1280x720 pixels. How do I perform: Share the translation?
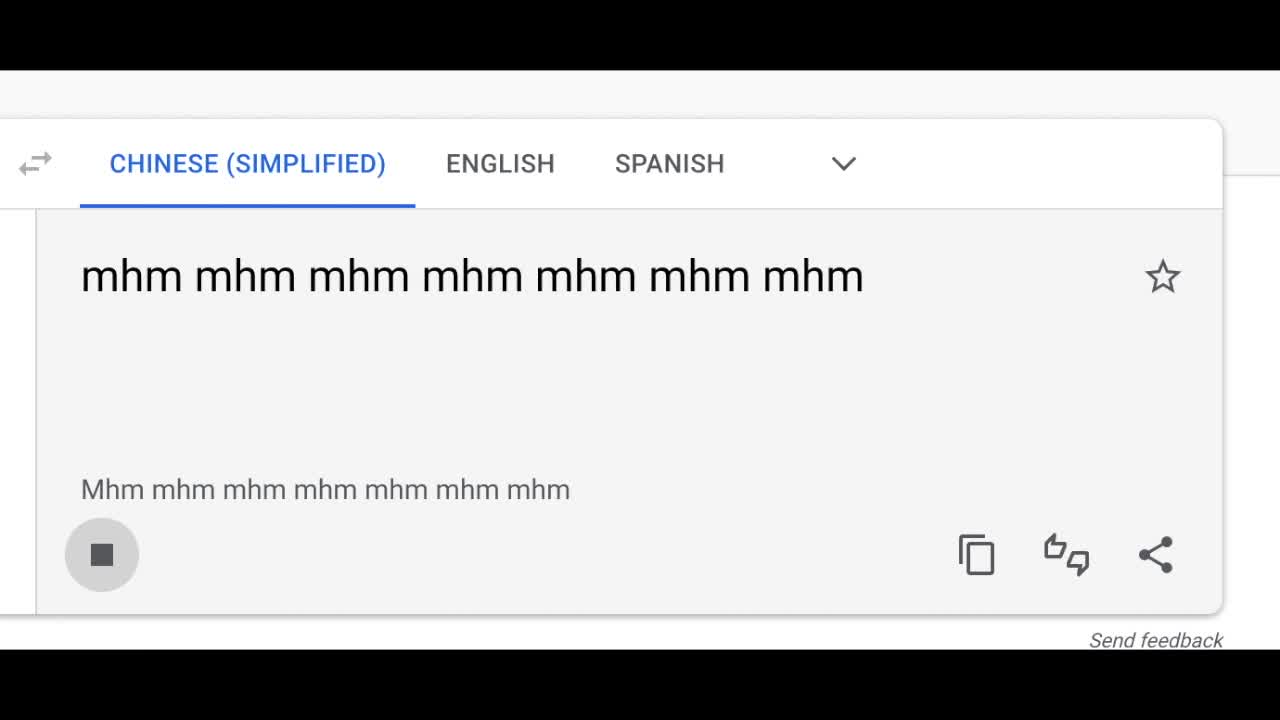pos(1155,554)
